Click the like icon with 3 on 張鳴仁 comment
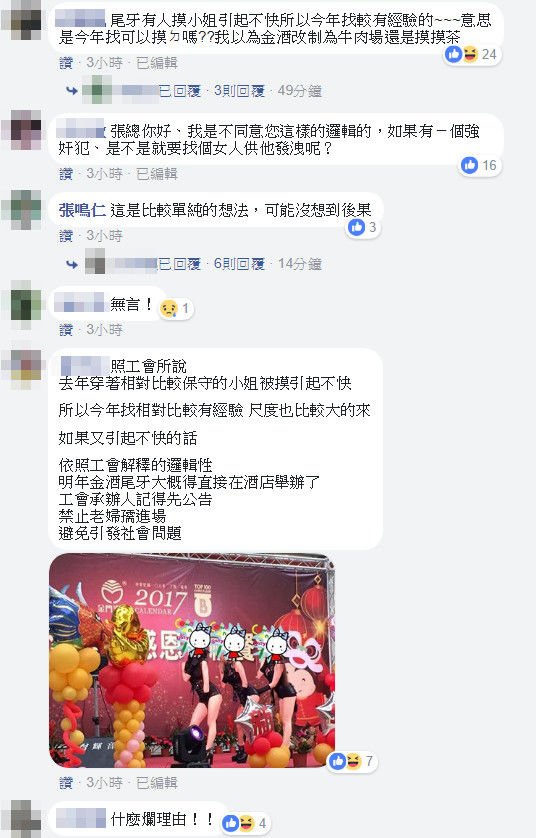This screenshot has width=536, height=838. coord(363,228)
